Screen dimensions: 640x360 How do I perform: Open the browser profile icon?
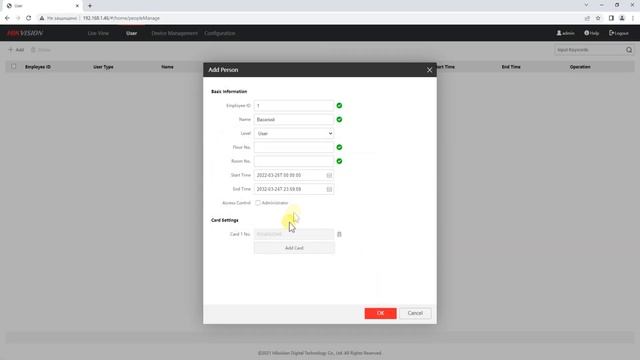tap(622, 18)
